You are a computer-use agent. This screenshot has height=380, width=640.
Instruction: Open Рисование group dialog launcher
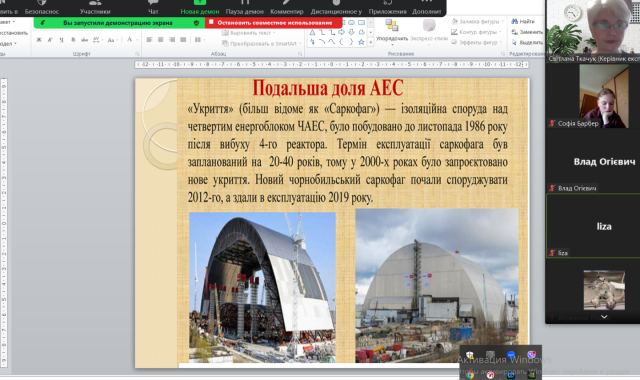(x=502, y=53)
